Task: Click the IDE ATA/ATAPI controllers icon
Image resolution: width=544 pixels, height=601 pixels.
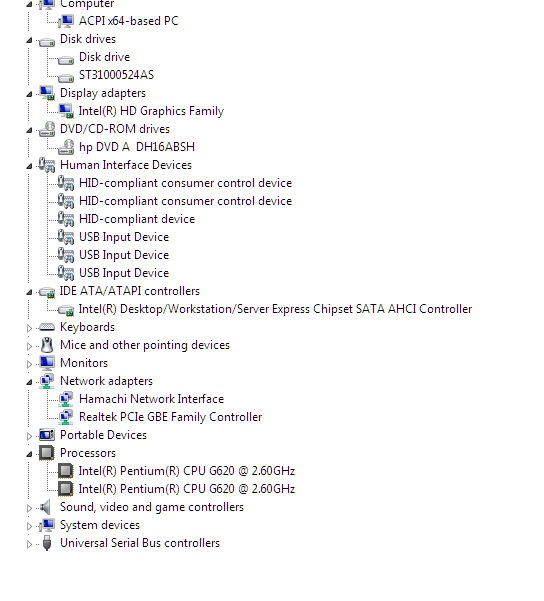Action: pos(47,292)
